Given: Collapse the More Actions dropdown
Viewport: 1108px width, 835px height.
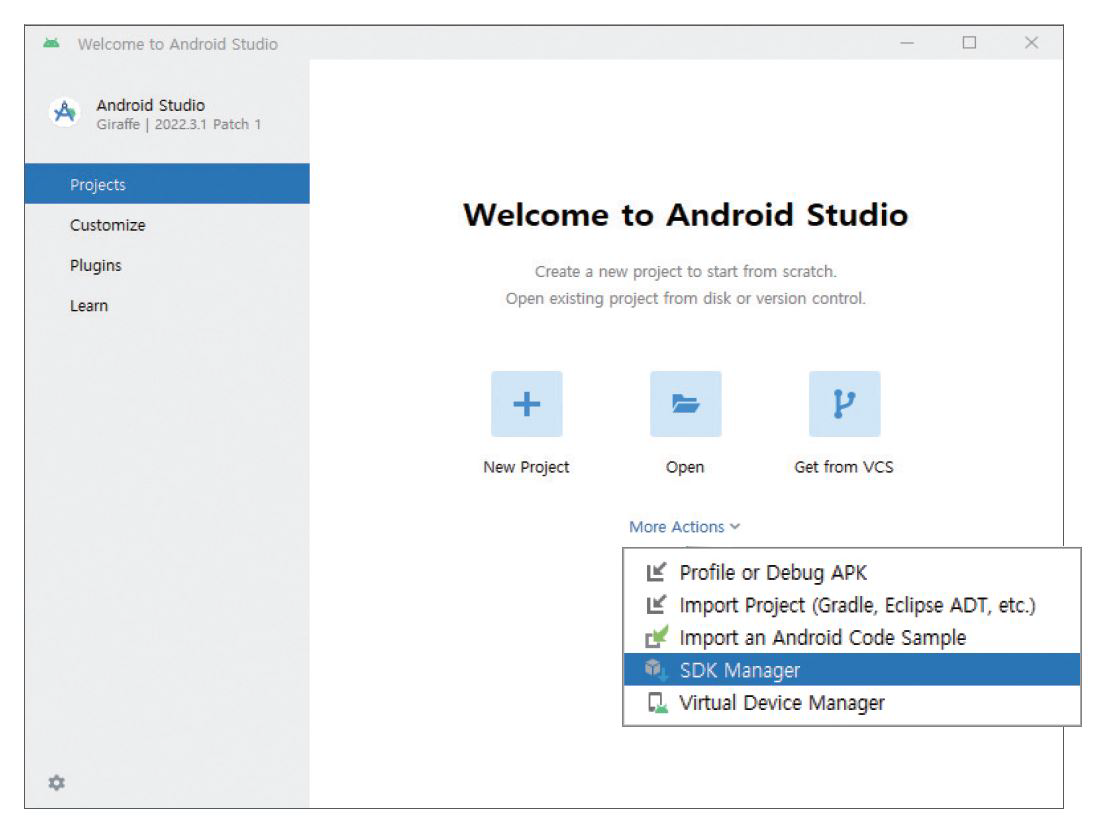Looking at the screenshot, I should pyautogui.click(x=684, y=526).
